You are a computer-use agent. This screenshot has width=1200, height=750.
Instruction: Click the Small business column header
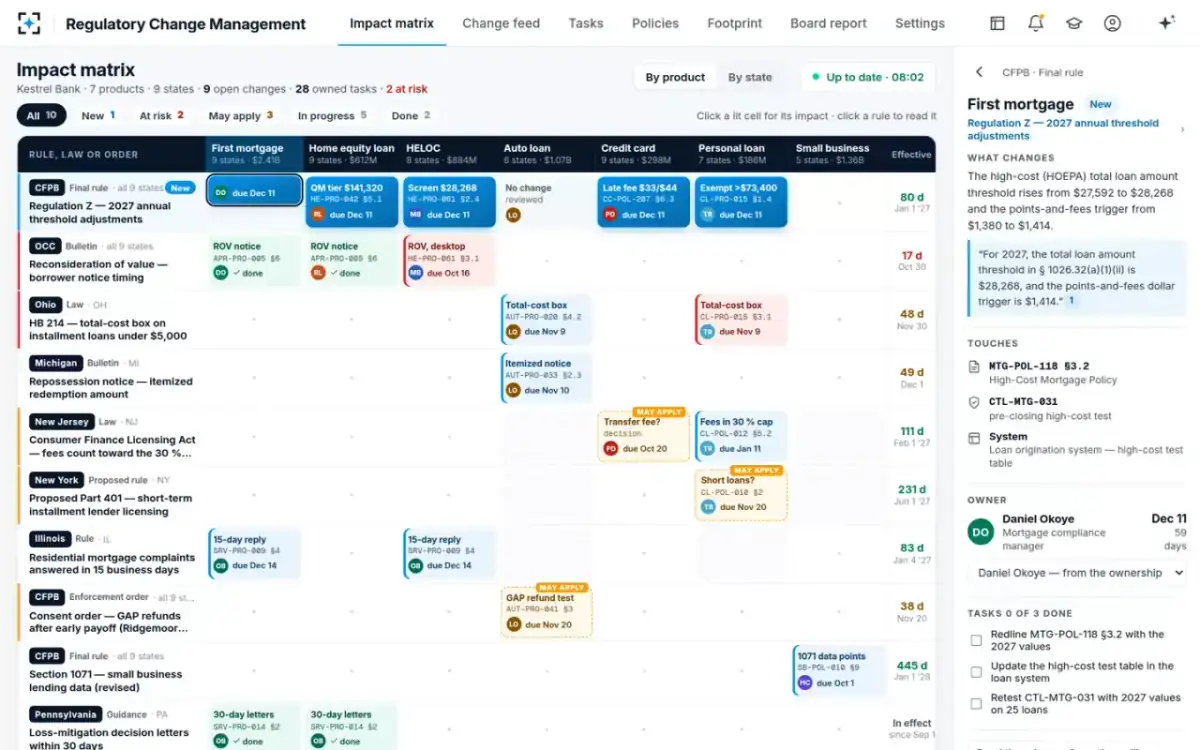click(839, 153)
